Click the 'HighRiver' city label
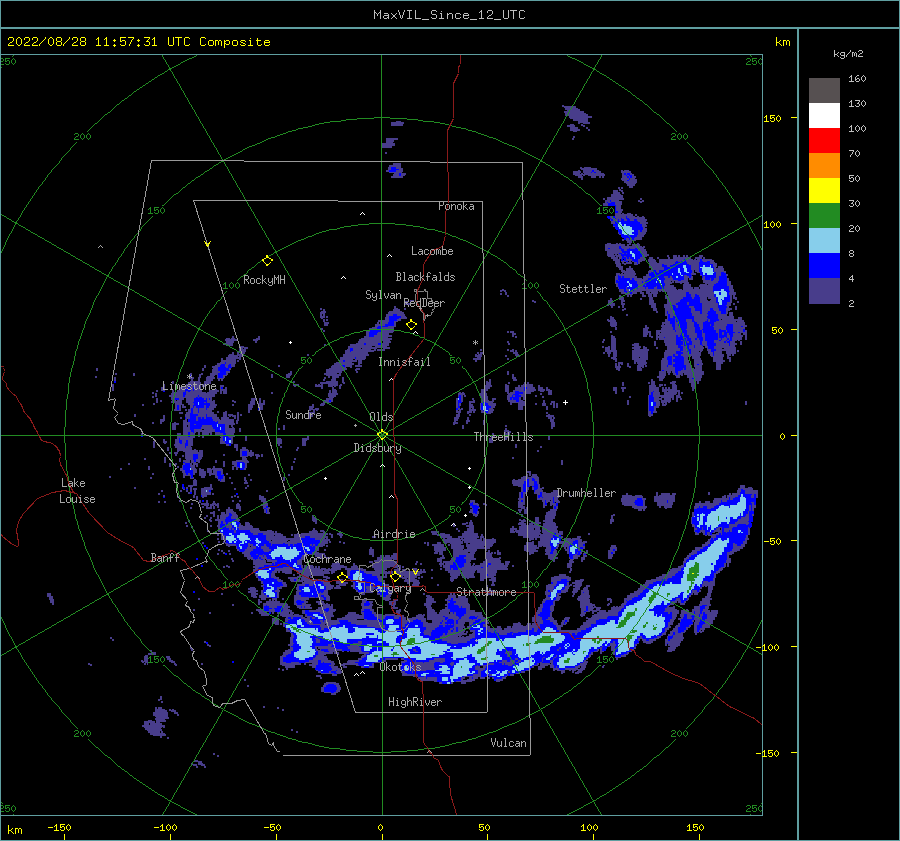900x841 pixels. 415,702
